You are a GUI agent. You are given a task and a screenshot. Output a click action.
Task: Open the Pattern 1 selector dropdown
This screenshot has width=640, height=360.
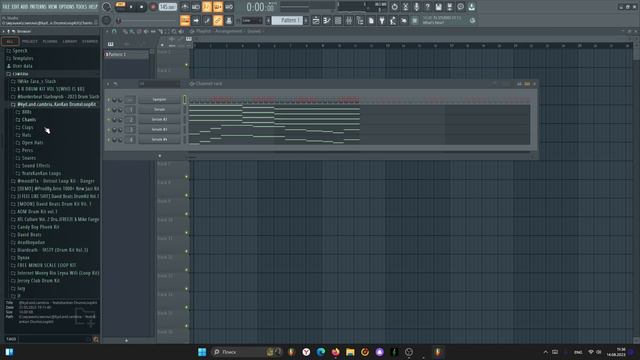287,20
